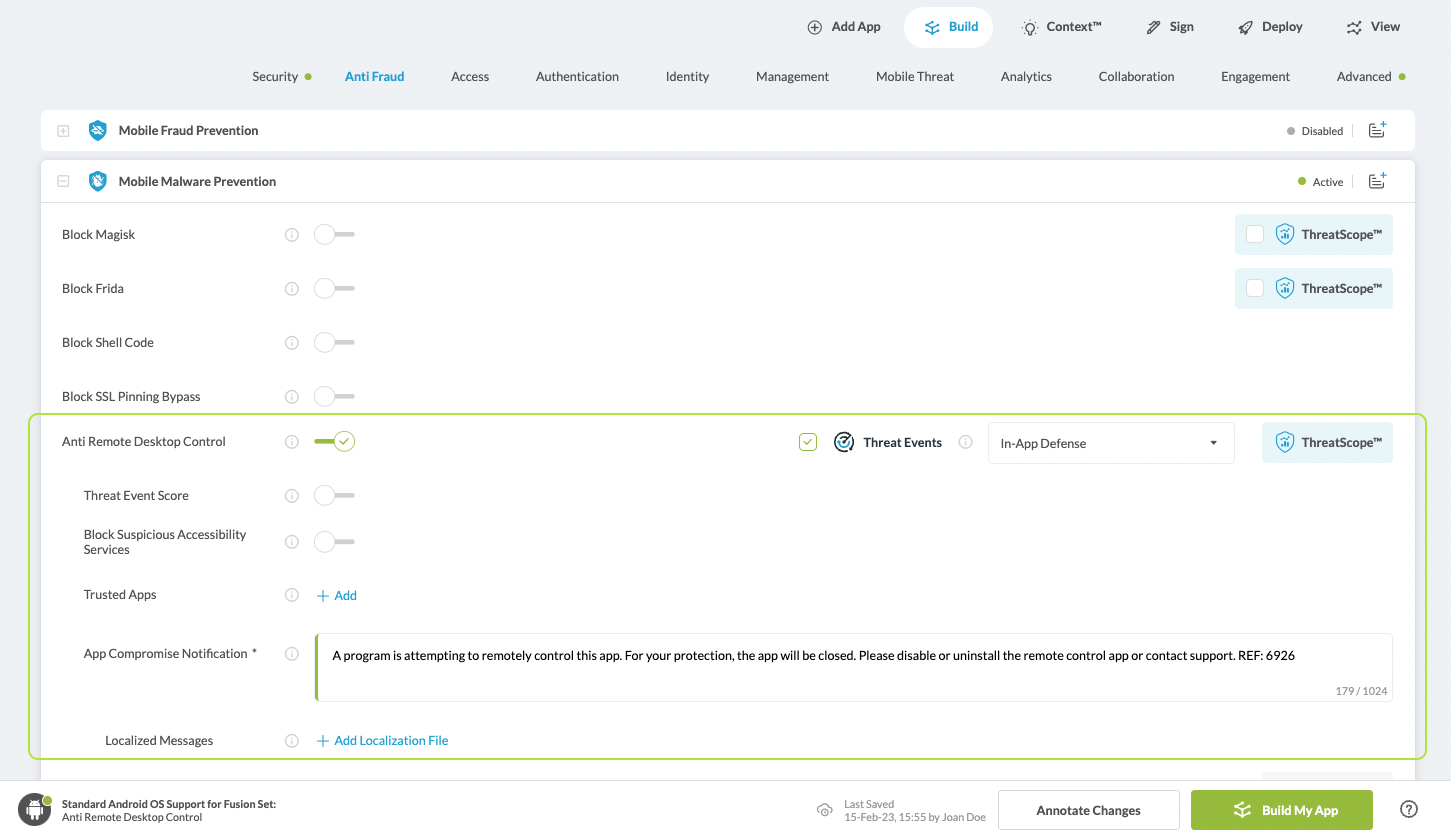Open notes icon for Mobile Malware Prevention

(x=1377, y=181)
